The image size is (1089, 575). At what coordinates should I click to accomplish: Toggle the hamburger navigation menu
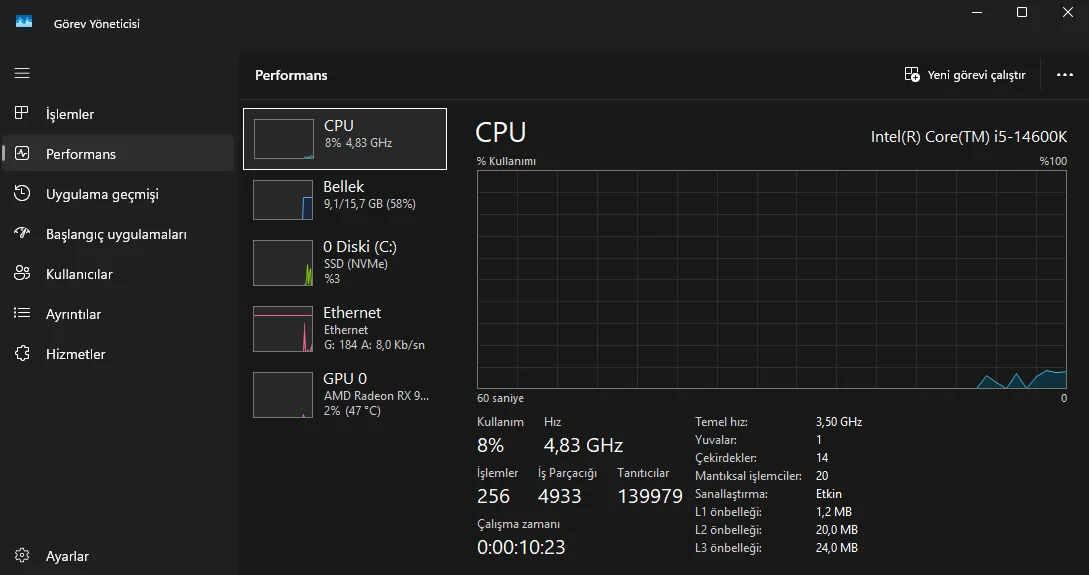22,73
